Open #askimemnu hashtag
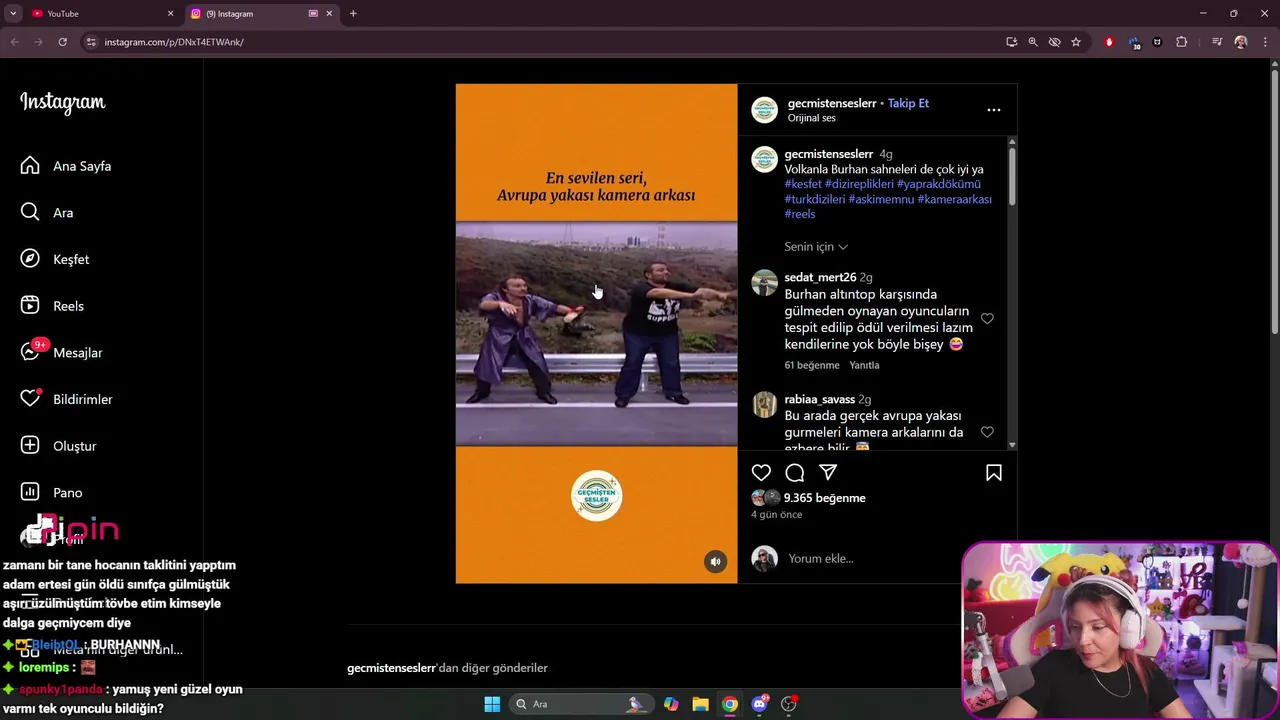 881,199
